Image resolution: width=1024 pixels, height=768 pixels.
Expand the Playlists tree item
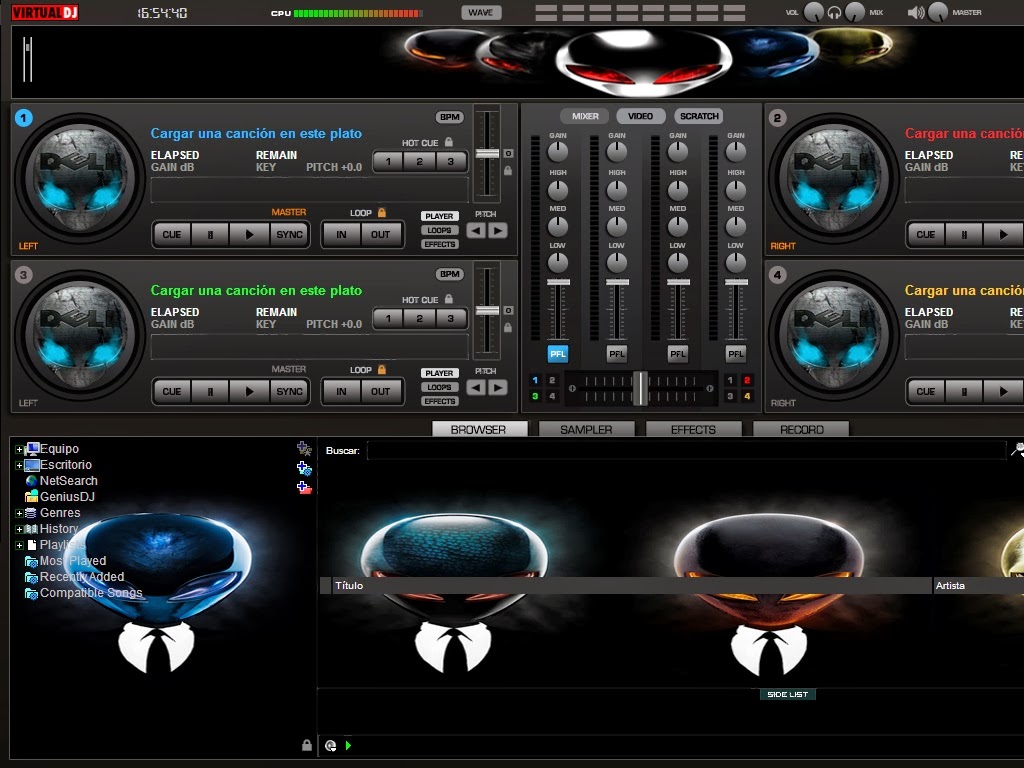19,544
